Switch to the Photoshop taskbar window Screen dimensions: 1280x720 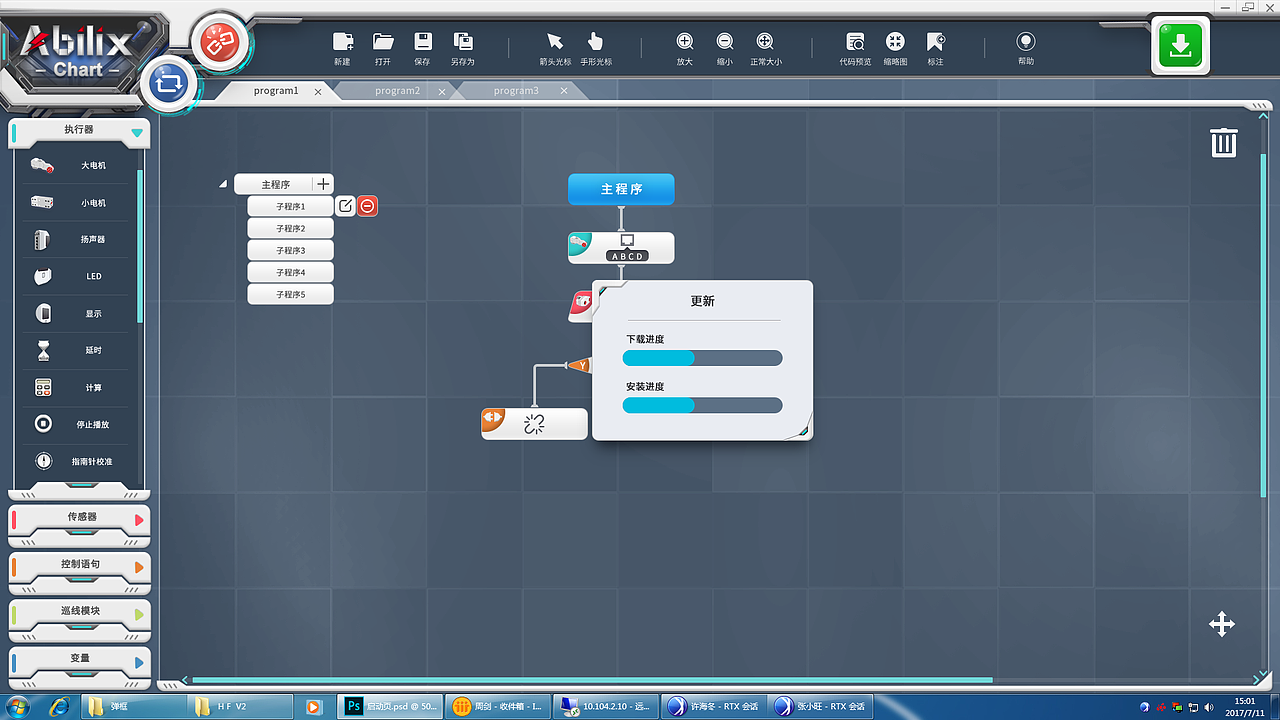click(390, 707)
